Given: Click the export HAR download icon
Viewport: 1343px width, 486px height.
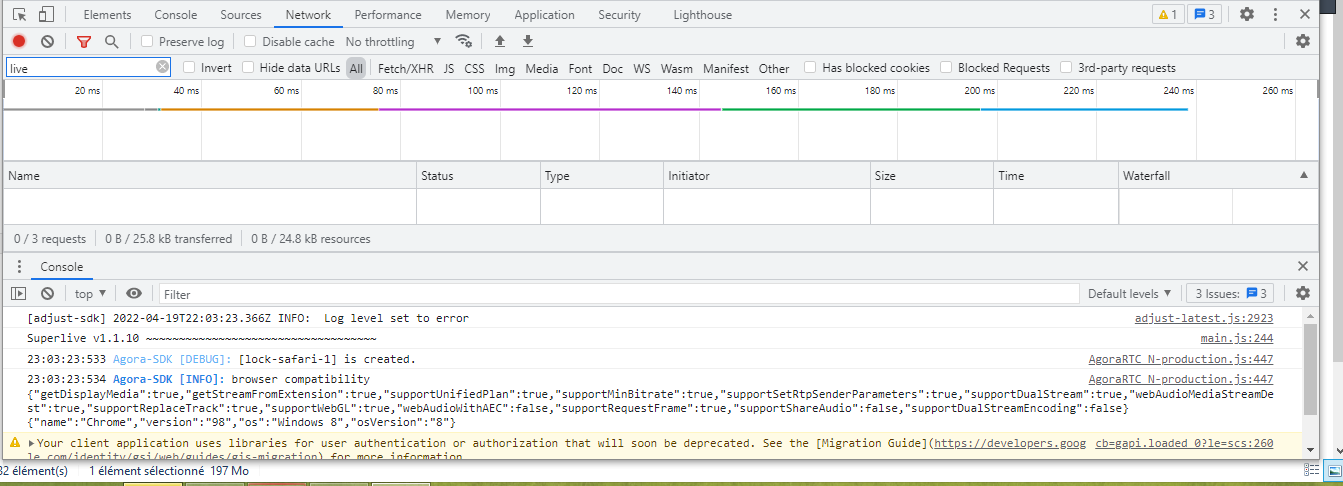Looking at the screenshot, I should pyautogui.click(x=528, y=41).
